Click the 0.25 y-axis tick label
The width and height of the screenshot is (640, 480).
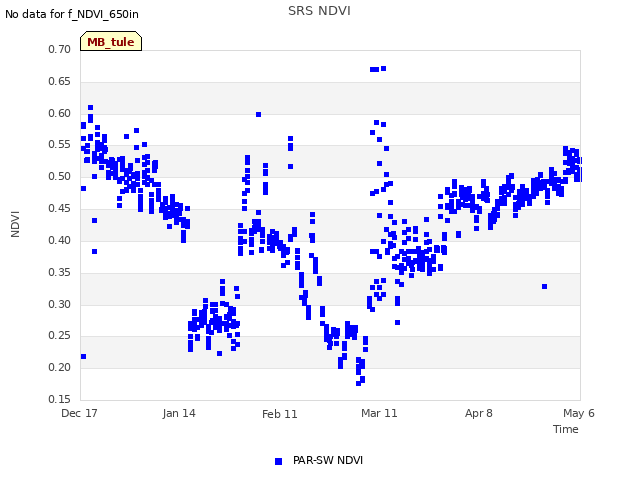[x=60, y=336]
